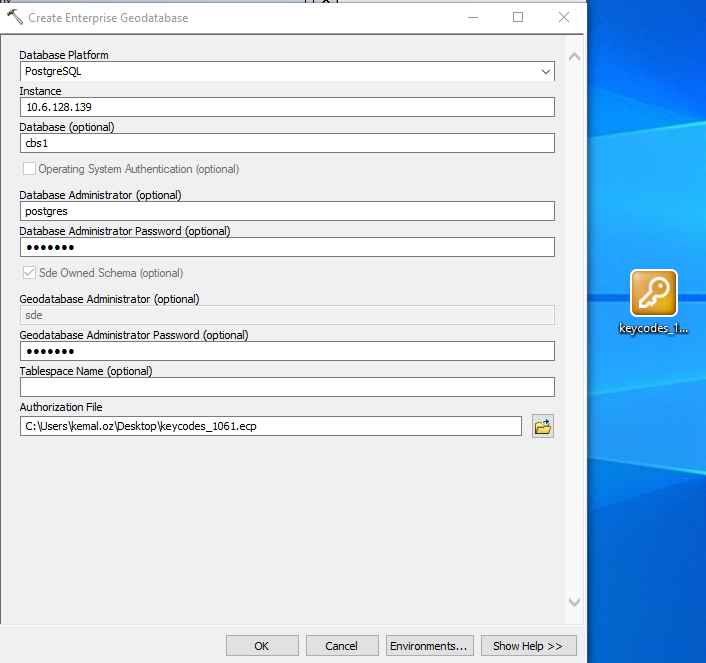
Task: Toggle Operating System Authentication checkbox
Action: 29,169
